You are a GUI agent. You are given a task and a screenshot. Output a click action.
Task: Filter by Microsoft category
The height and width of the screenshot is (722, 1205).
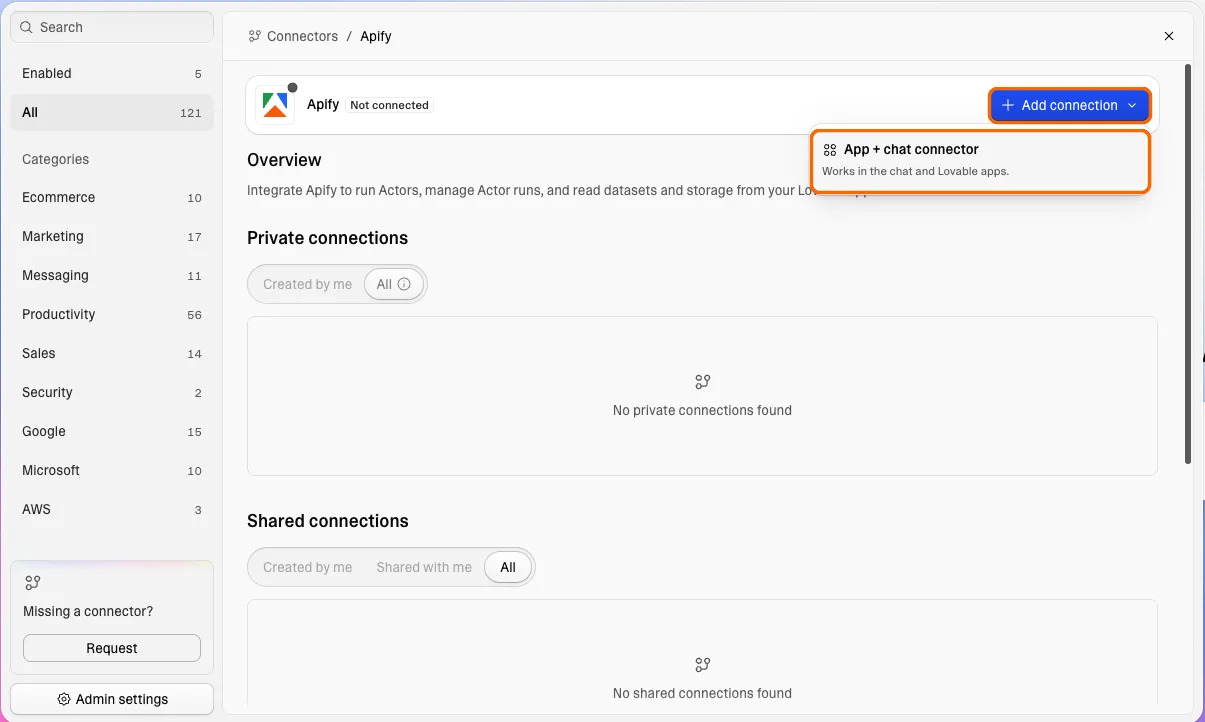pyautogui.click(x=112, y=470)
